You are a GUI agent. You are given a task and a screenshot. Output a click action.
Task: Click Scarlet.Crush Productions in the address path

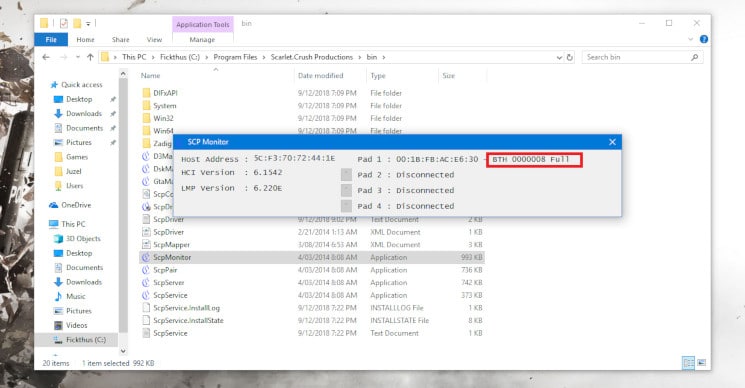pos(312,57)
